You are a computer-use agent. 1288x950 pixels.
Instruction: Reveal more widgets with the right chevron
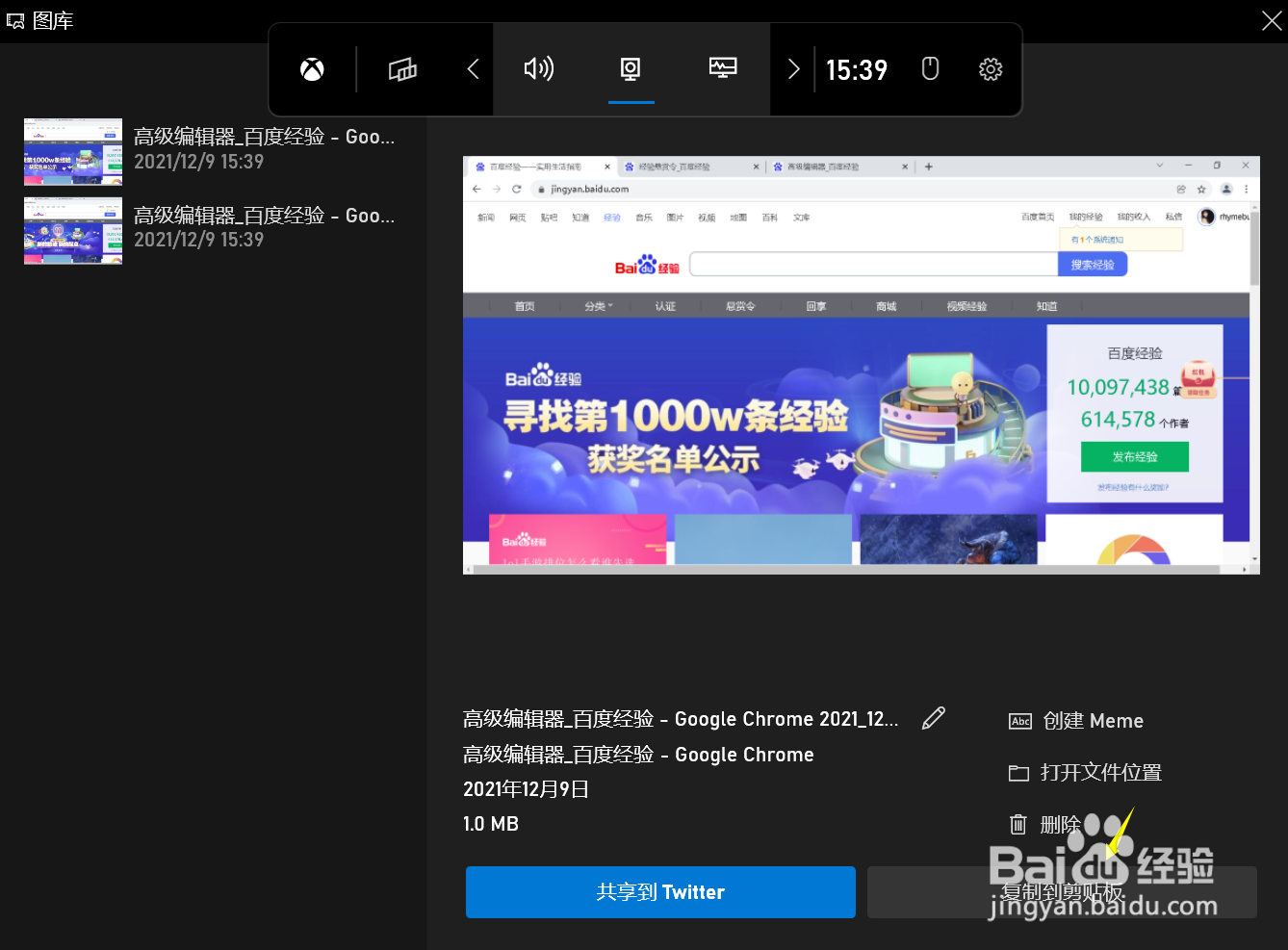coord(793,69)
